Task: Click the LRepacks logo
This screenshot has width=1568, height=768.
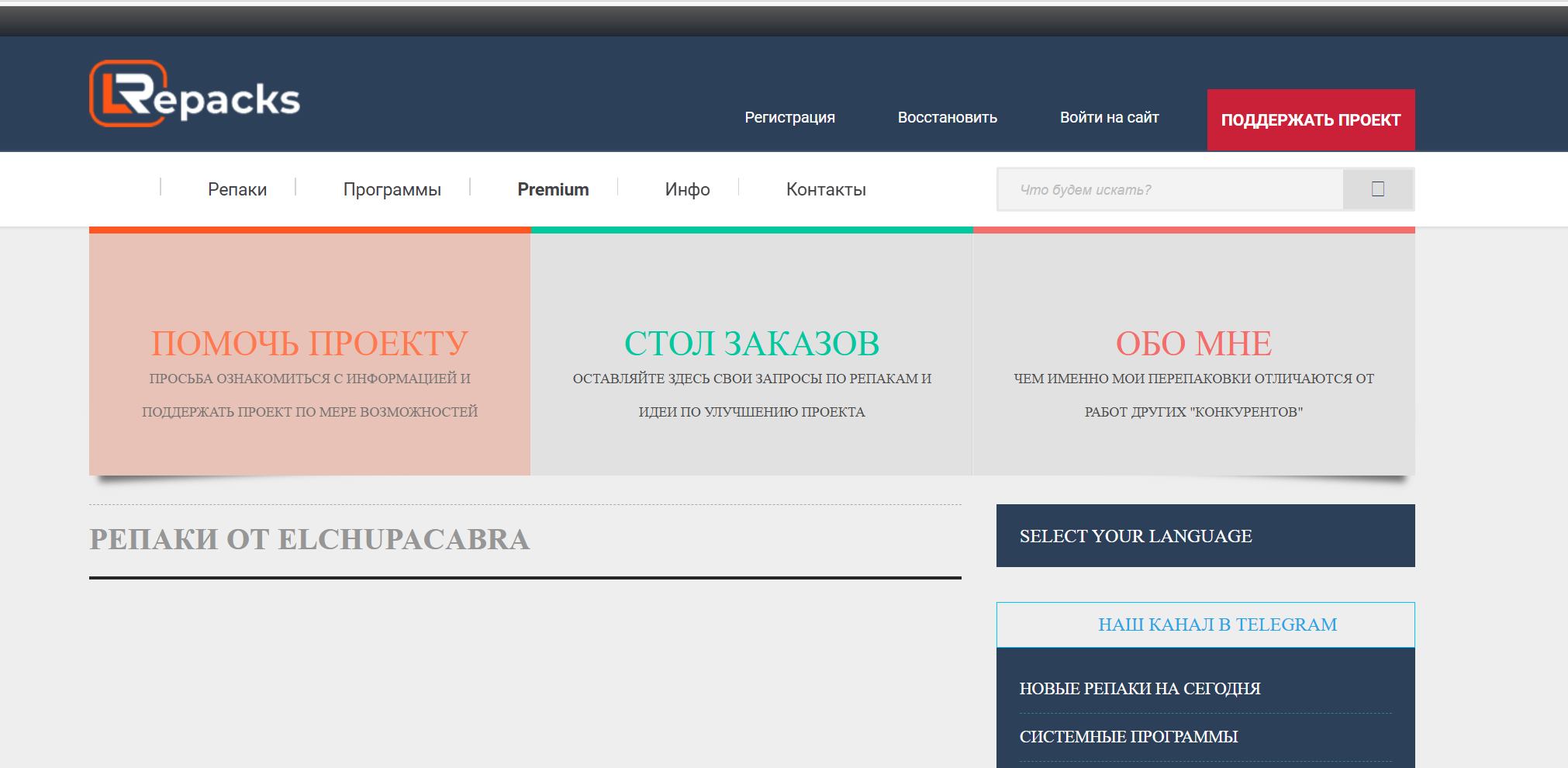Action: point(195,95)
